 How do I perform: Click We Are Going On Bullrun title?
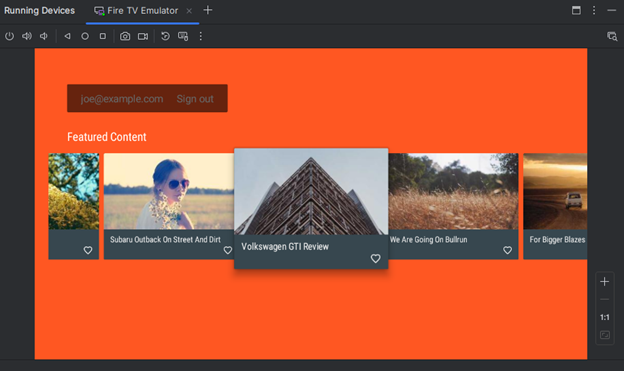click(x=429, y=239)
